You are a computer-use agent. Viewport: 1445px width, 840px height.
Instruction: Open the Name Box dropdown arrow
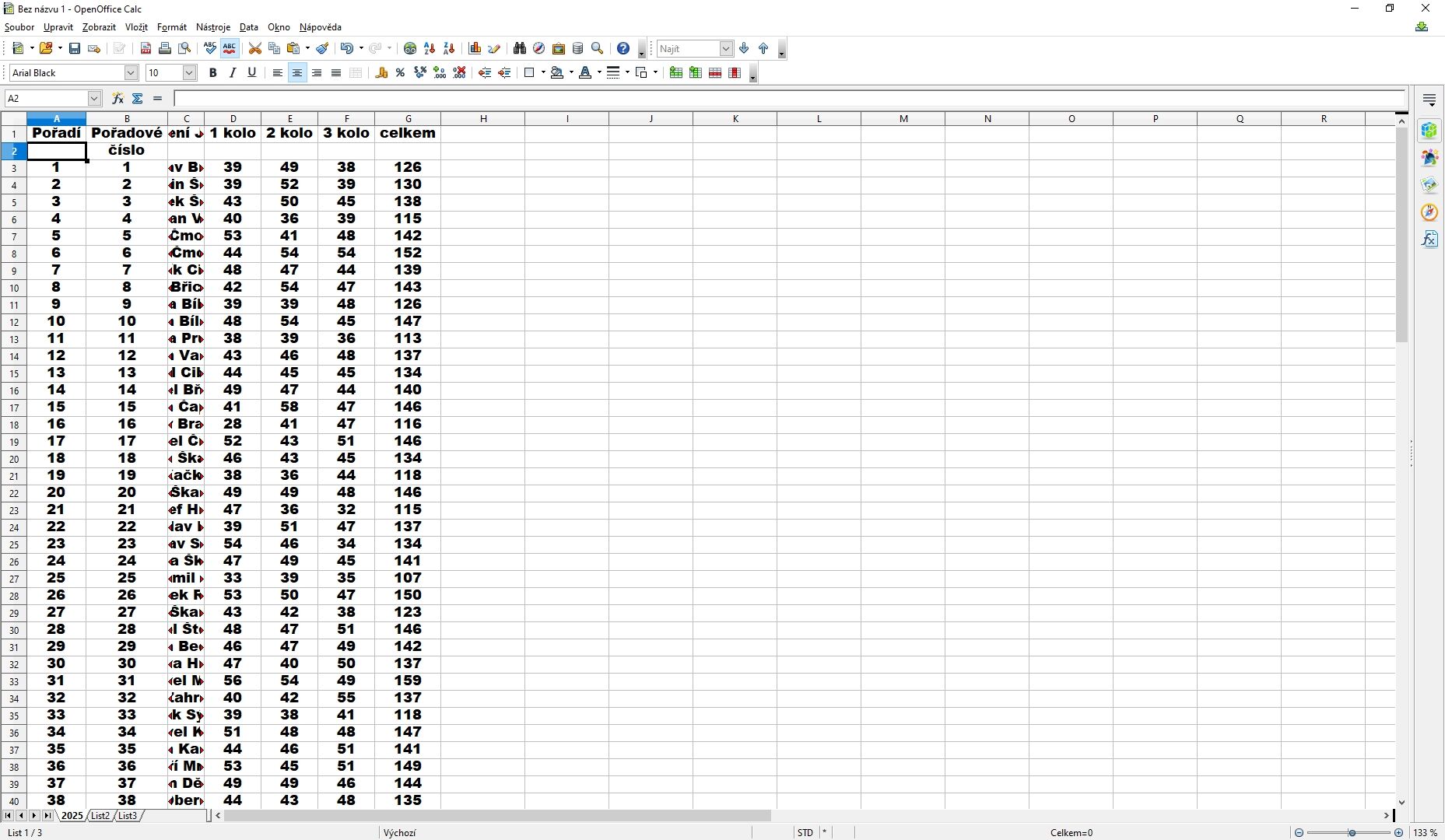[94, 98]
